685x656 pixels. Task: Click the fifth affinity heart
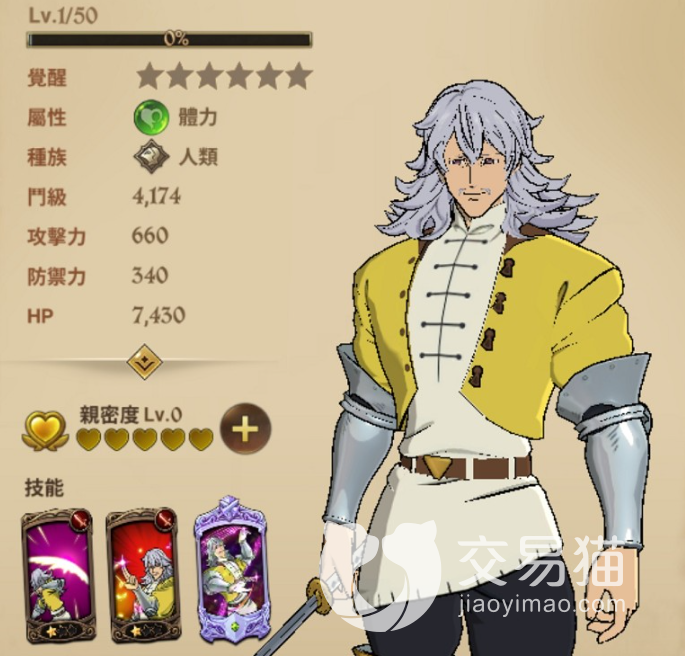pyautogui.click(x=201, y=438)
